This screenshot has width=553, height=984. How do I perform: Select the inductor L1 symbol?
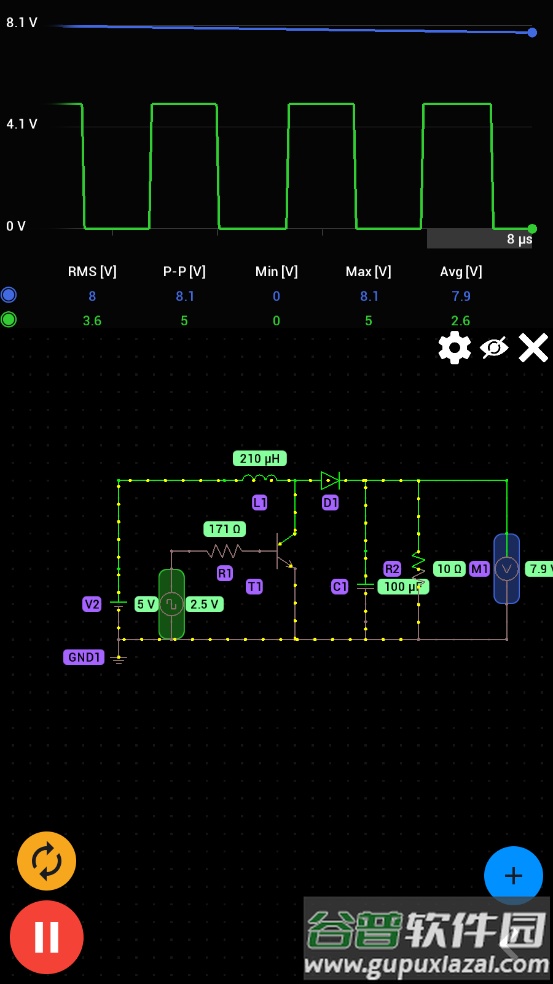pos(259,480)
